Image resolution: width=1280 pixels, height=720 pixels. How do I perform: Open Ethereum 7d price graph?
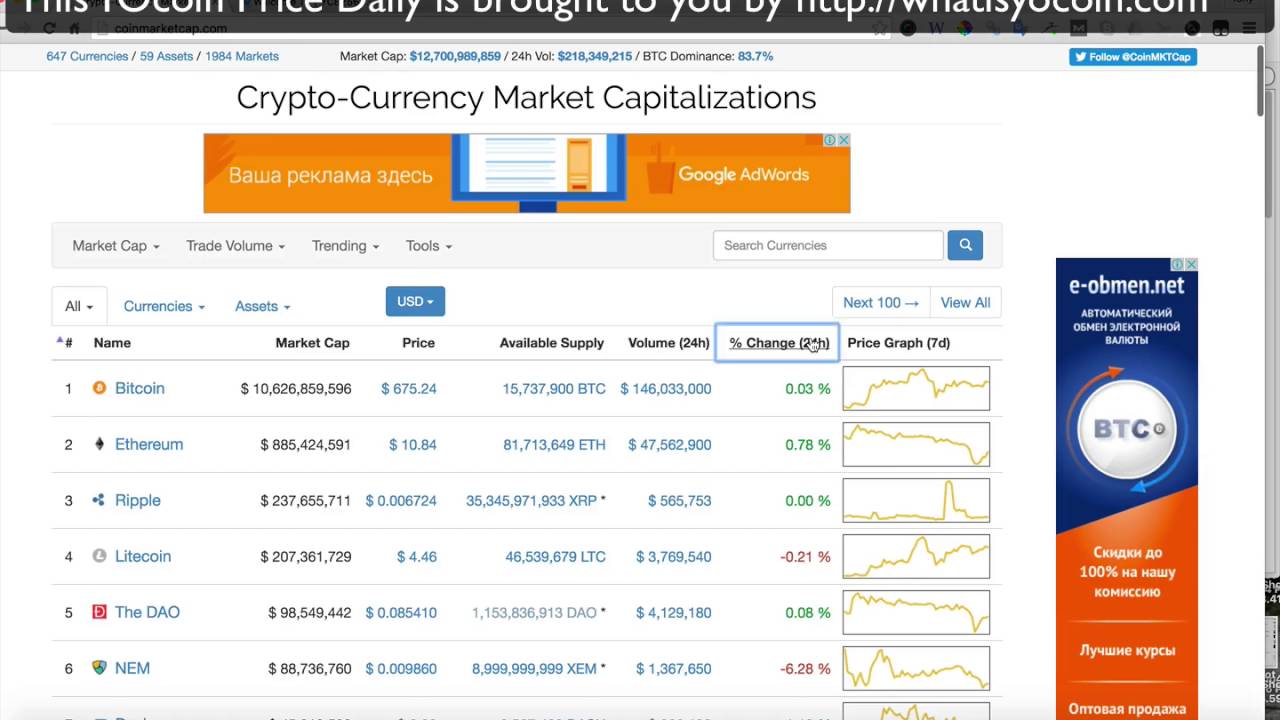pyautogui.click(x=916, y=444)
